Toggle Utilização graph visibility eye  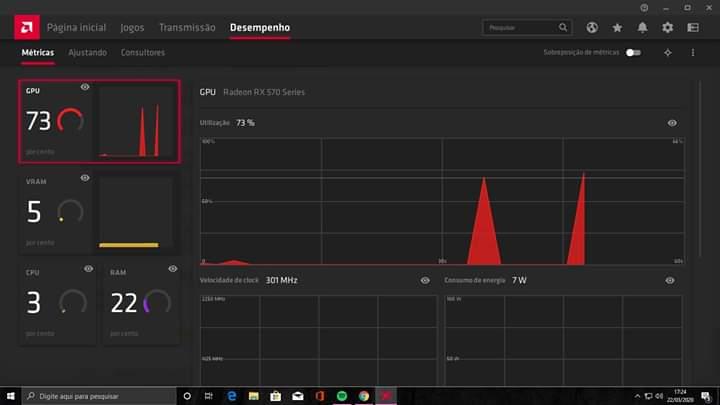pos(672,123)
